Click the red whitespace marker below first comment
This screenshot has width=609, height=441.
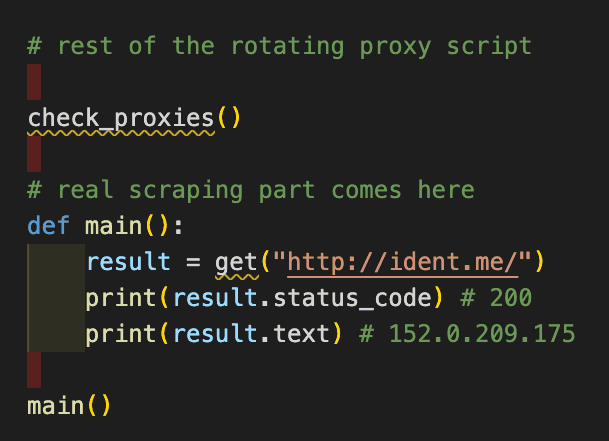tap(34, 82)
